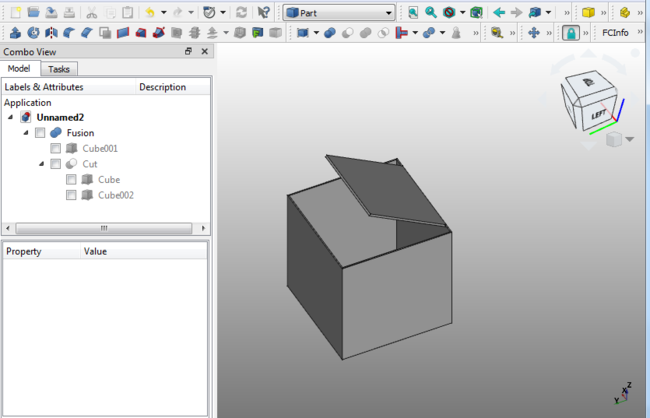The height and width of the screenshot is (418, 650).
Task: Click the Description column header
Action: 162,87
